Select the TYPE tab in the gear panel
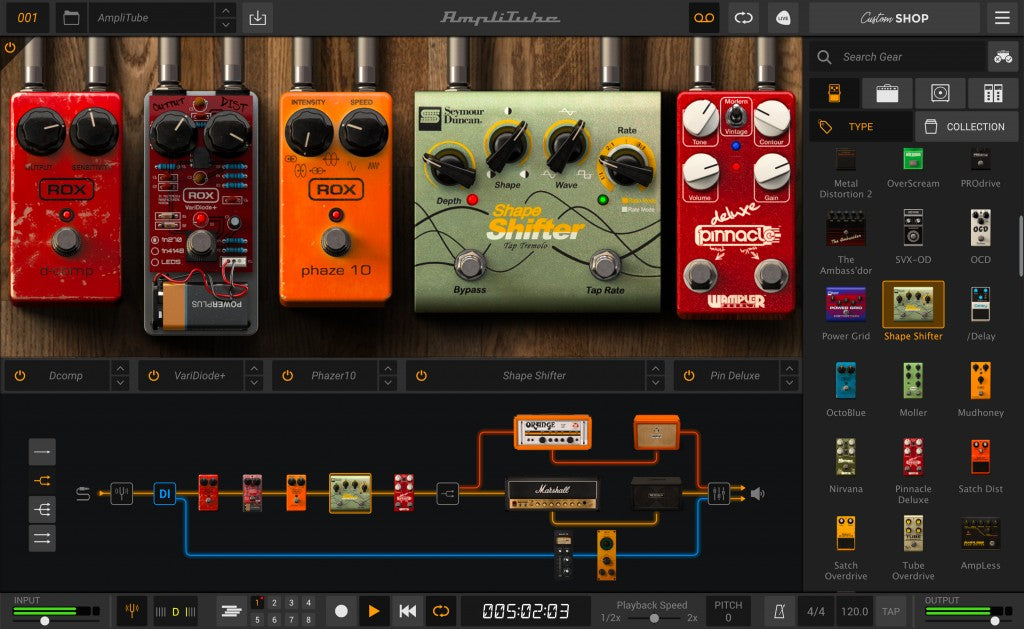The image size is (1024, 629). coord(862,126)
